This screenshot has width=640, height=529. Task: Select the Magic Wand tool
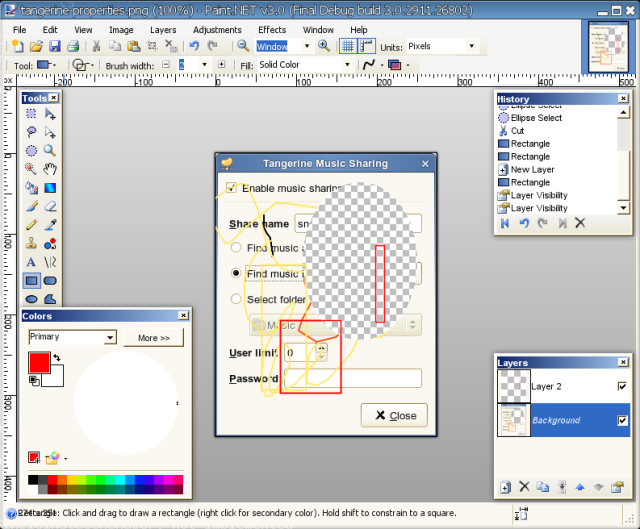tap(31, 169)
